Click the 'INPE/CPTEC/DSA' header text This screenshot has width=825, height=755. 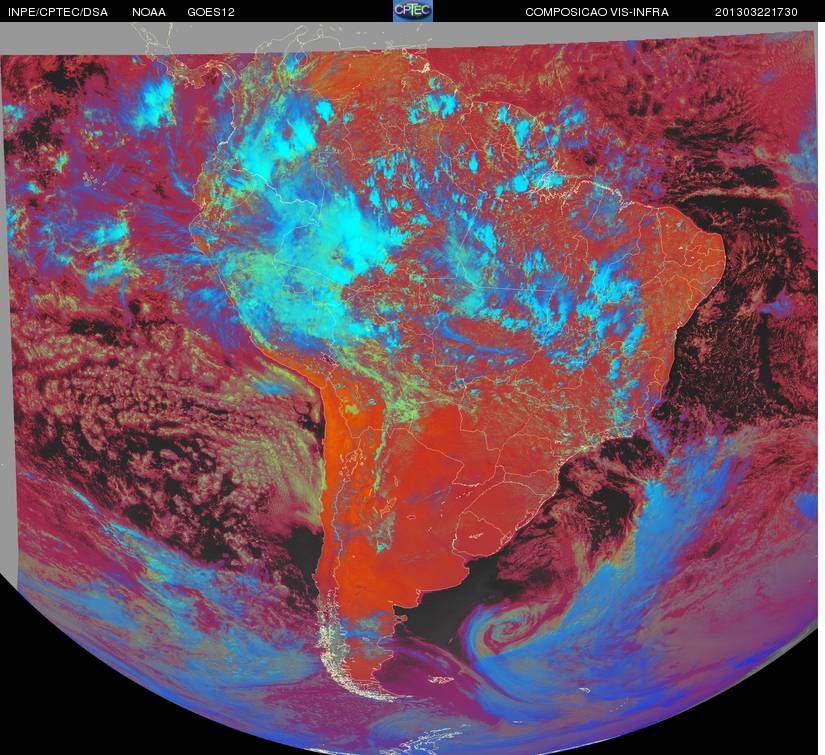[58, 12]
